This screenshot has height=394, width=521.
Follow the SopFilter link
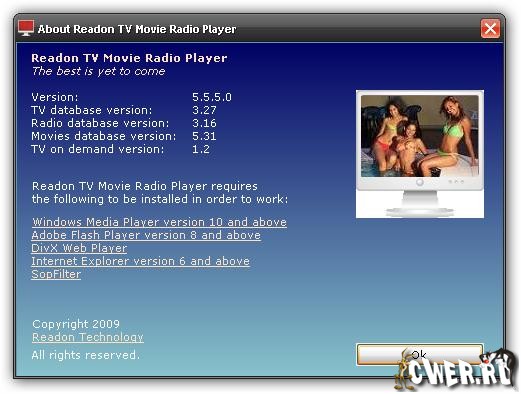[56, 274]
